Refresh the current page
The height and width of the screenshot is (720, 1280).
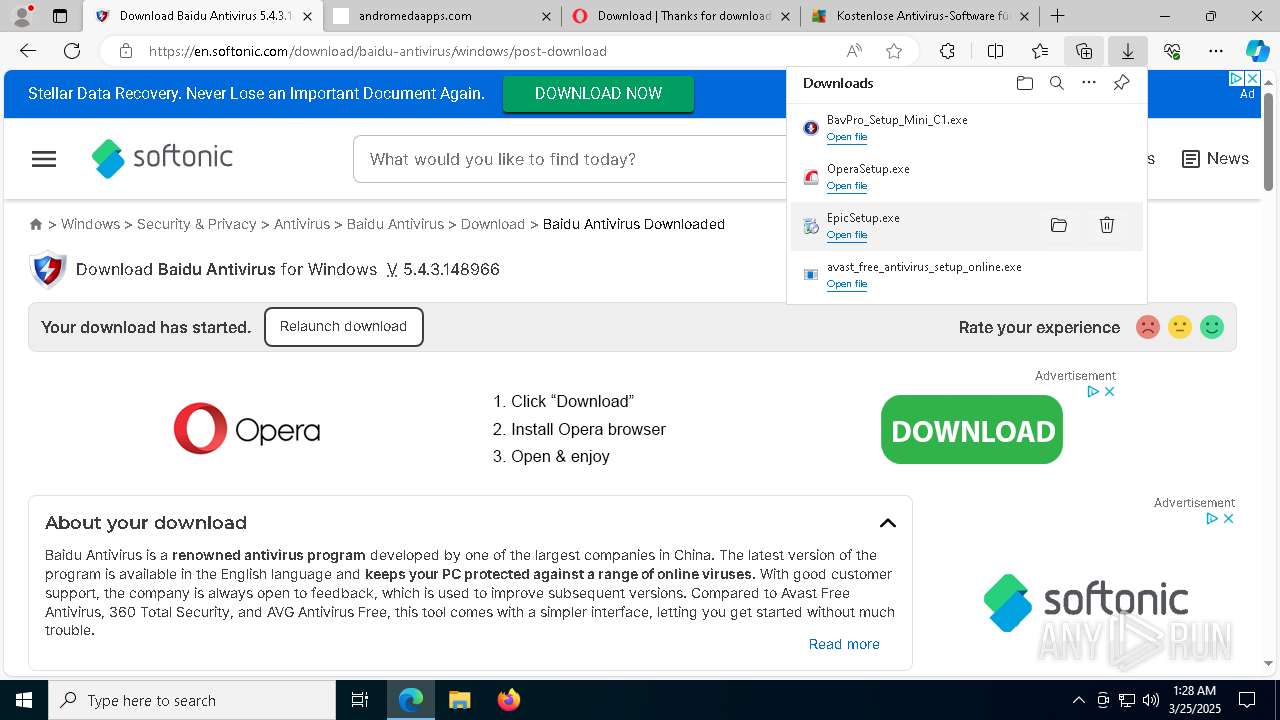pyautogui.click(x=72, y=51)
